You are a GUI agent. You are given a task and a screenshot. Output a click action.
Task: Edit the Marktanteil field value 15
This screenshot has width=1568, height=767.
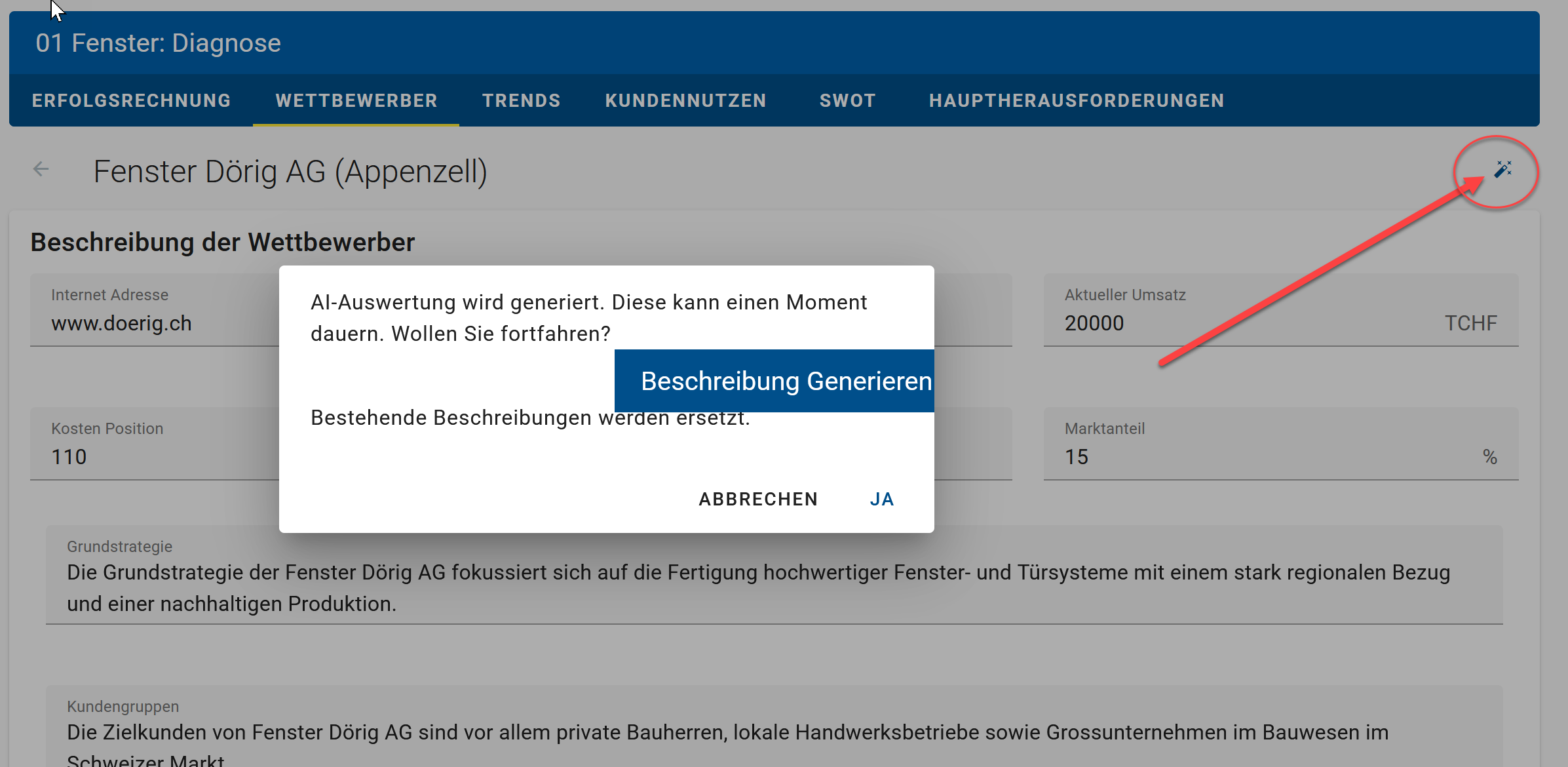tap(1281, 444)
